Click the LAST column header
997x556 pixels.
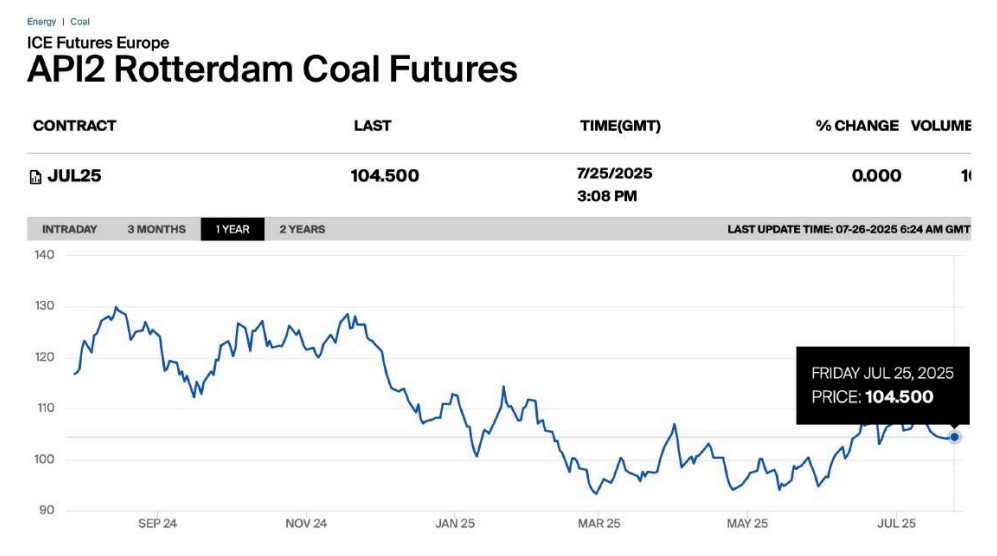point(372,126)
